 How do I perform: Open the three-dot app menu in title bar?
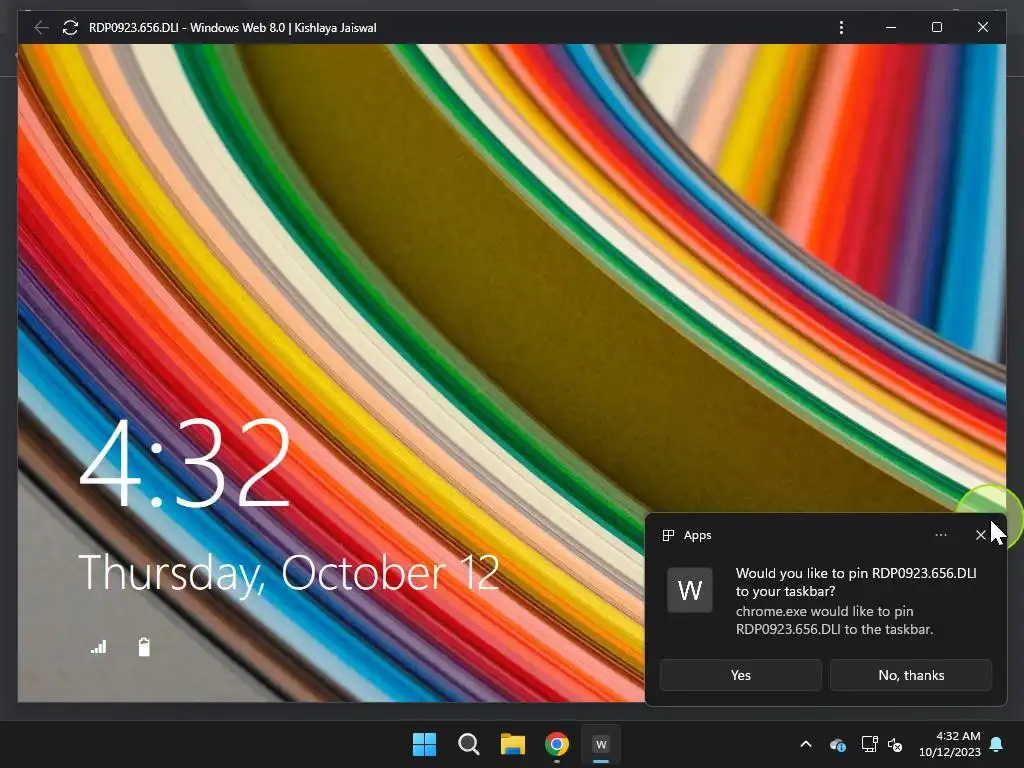point(841,27)
